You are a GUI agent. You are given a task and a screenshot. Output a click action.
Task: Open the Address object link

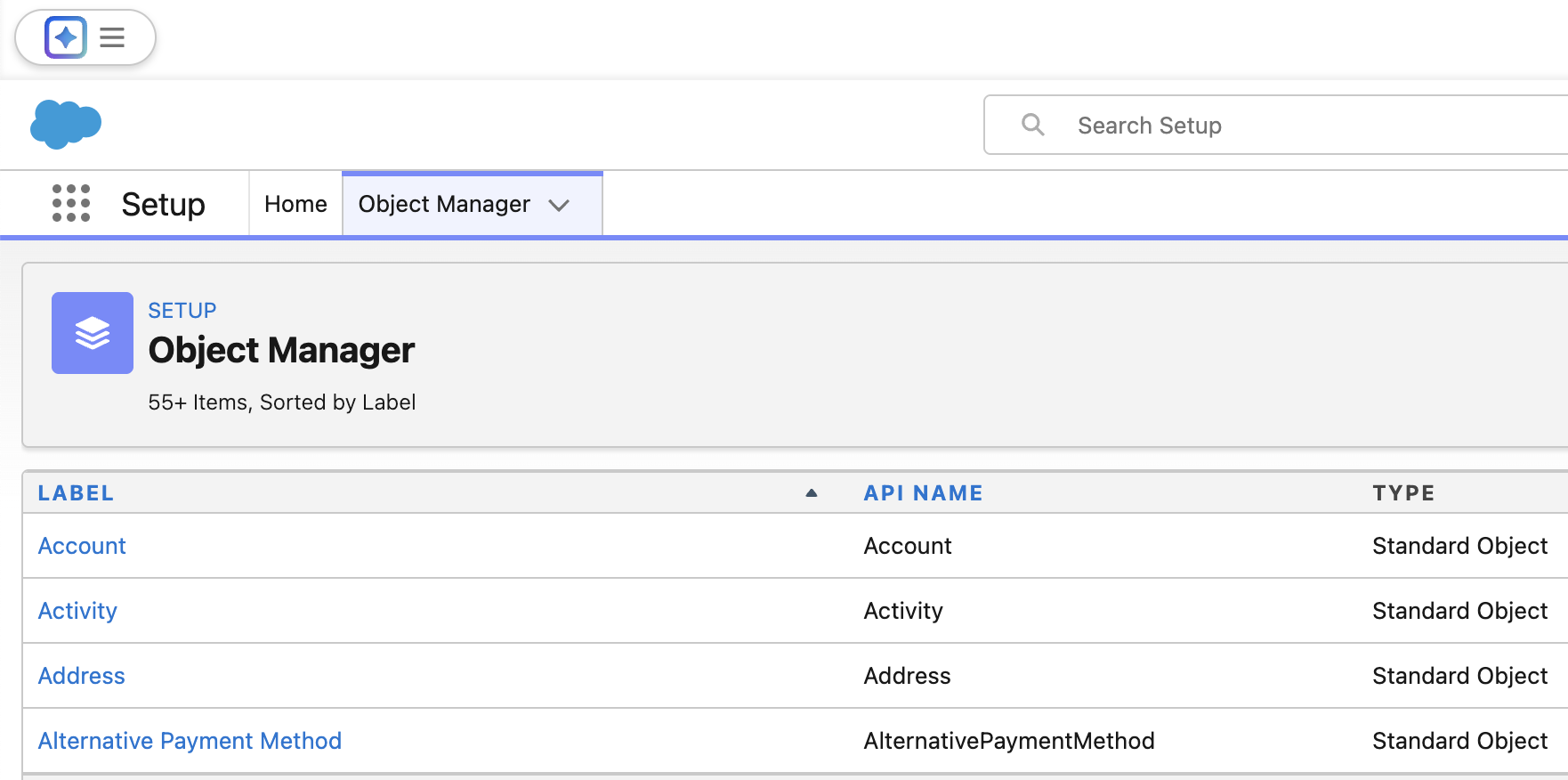pyautogui.click(x=81, y=676)
